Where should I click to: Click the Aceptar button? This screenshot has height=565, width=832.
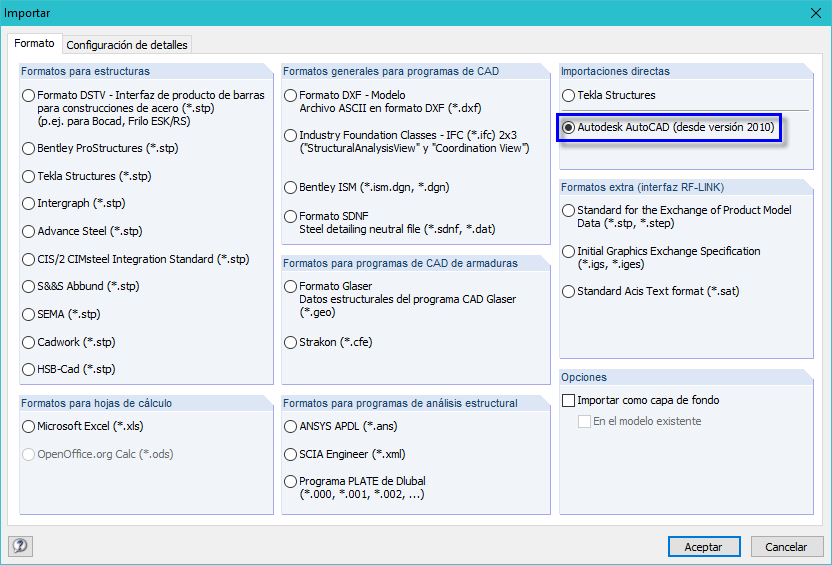pos(704,547)
